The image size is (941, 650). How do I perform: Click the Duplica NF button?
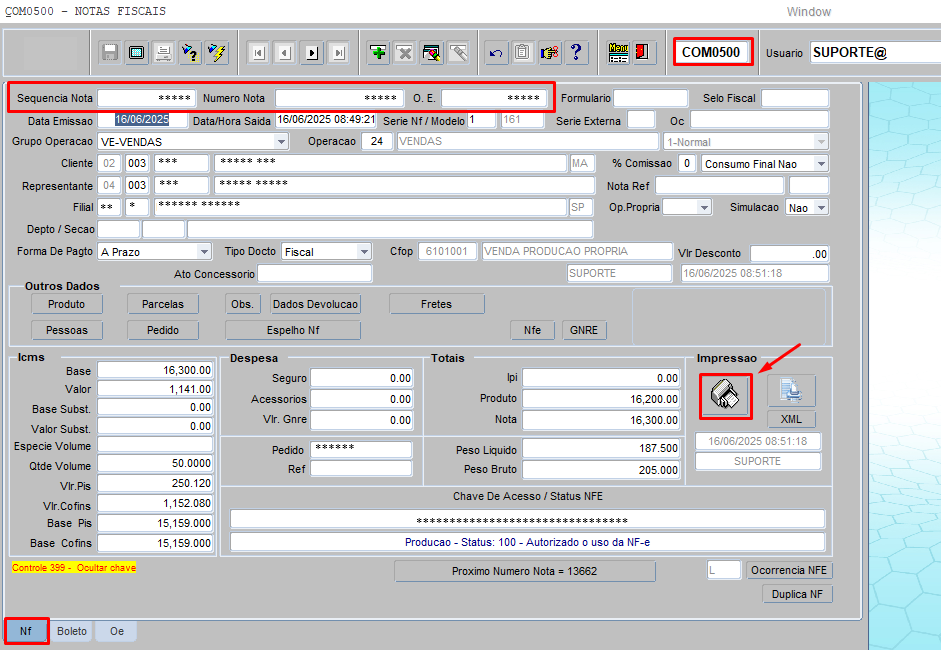click(x=797, y=594)
